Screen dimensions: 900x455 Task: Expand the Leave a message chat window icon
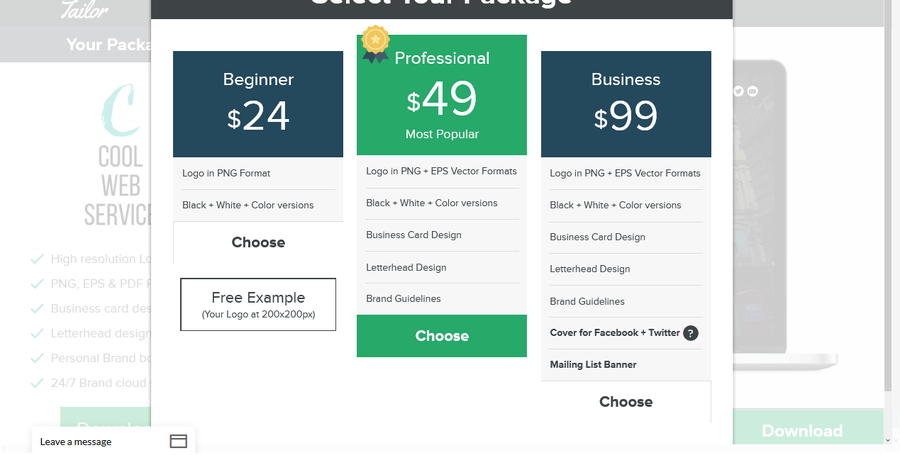point(179,441)
